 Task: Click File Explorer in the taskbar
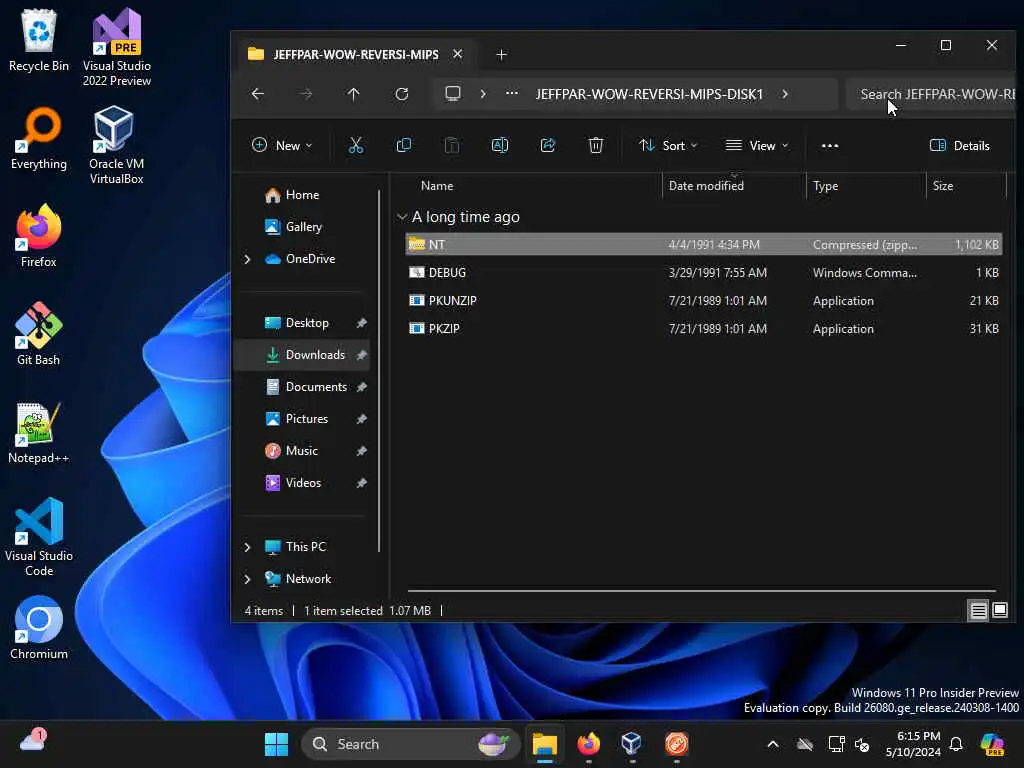(544, 744)
